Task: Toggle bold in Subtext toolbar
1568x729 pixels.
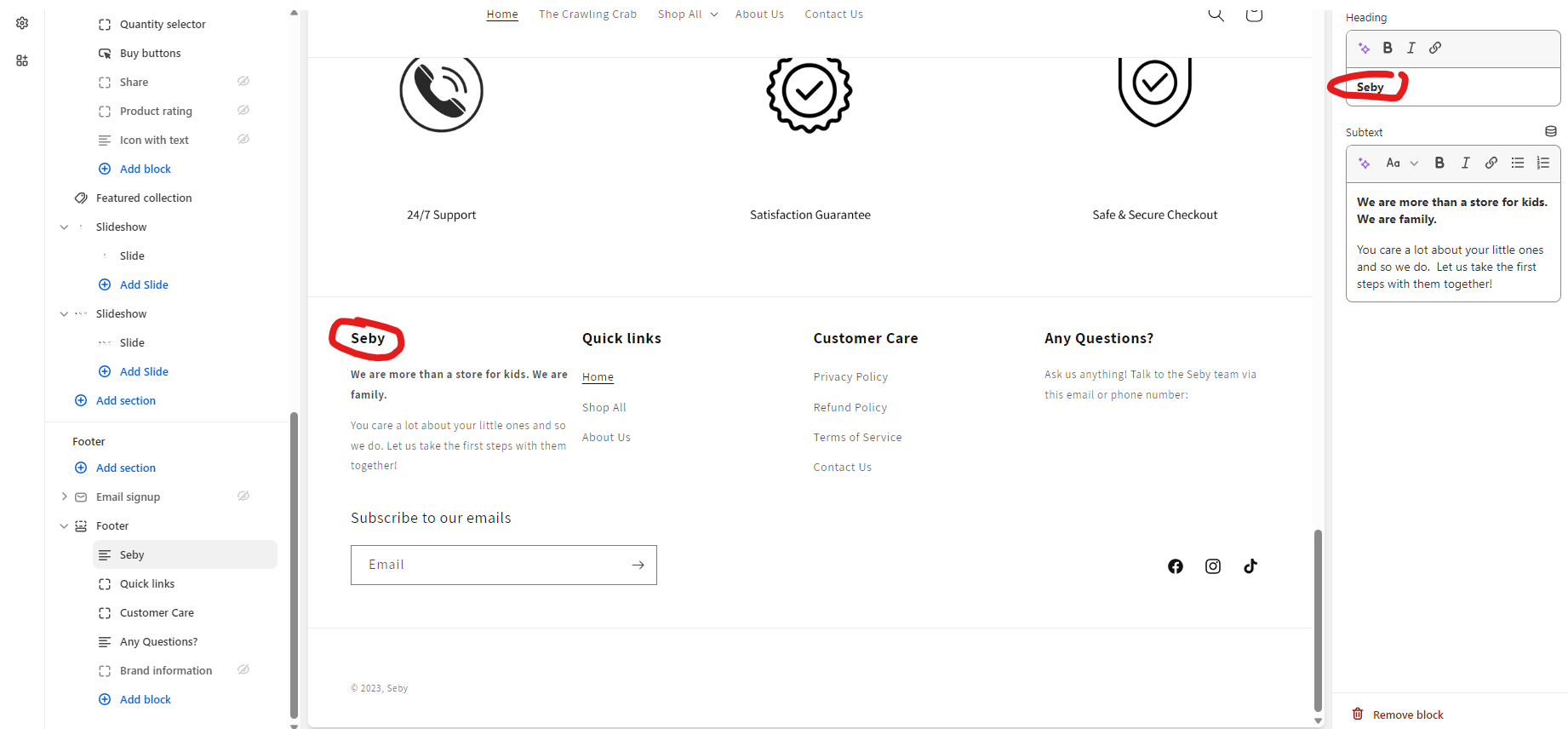Action: point(1439,163)
